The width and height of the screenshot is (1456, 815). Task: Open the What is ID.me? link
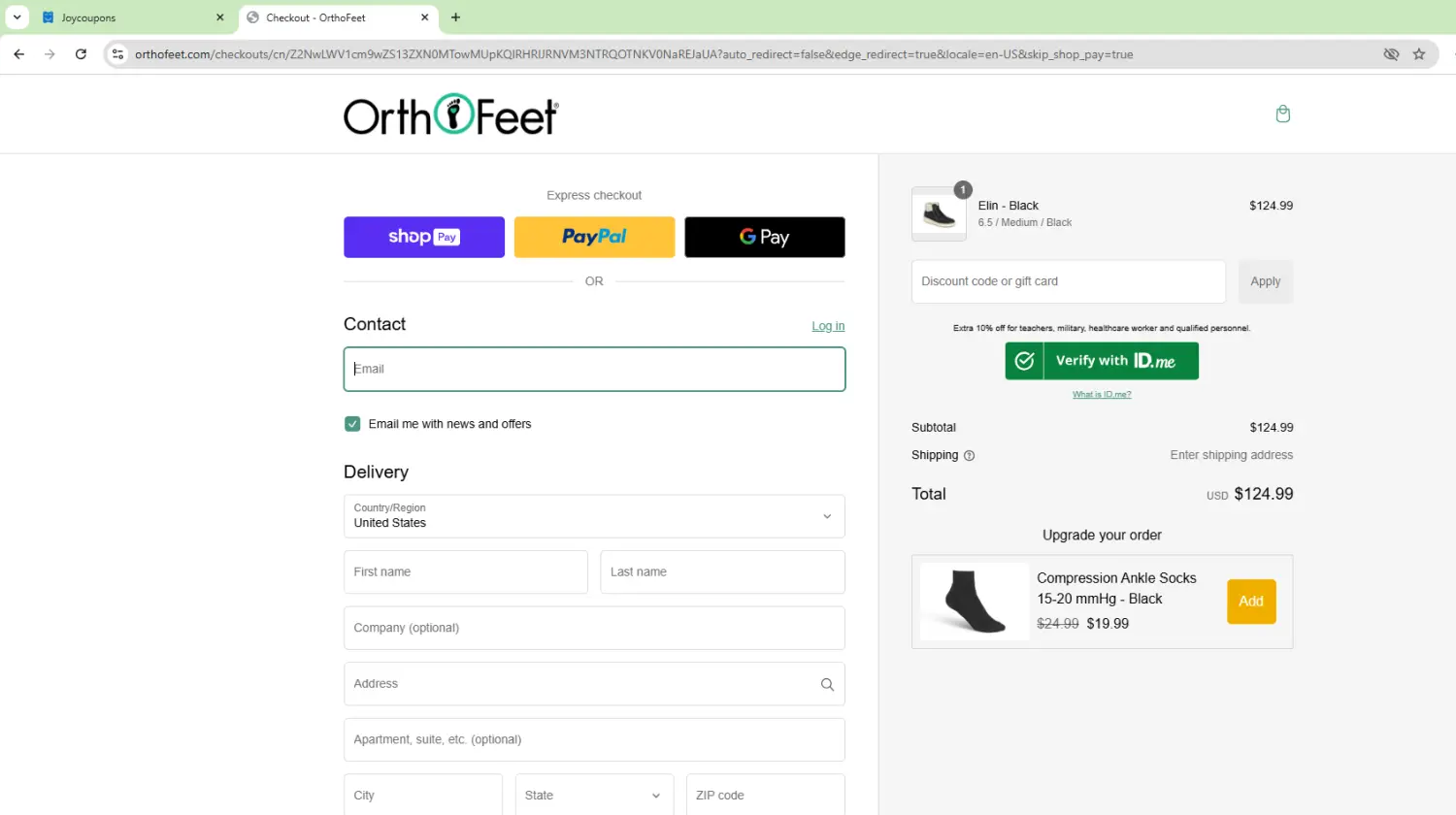[1102, 395]
